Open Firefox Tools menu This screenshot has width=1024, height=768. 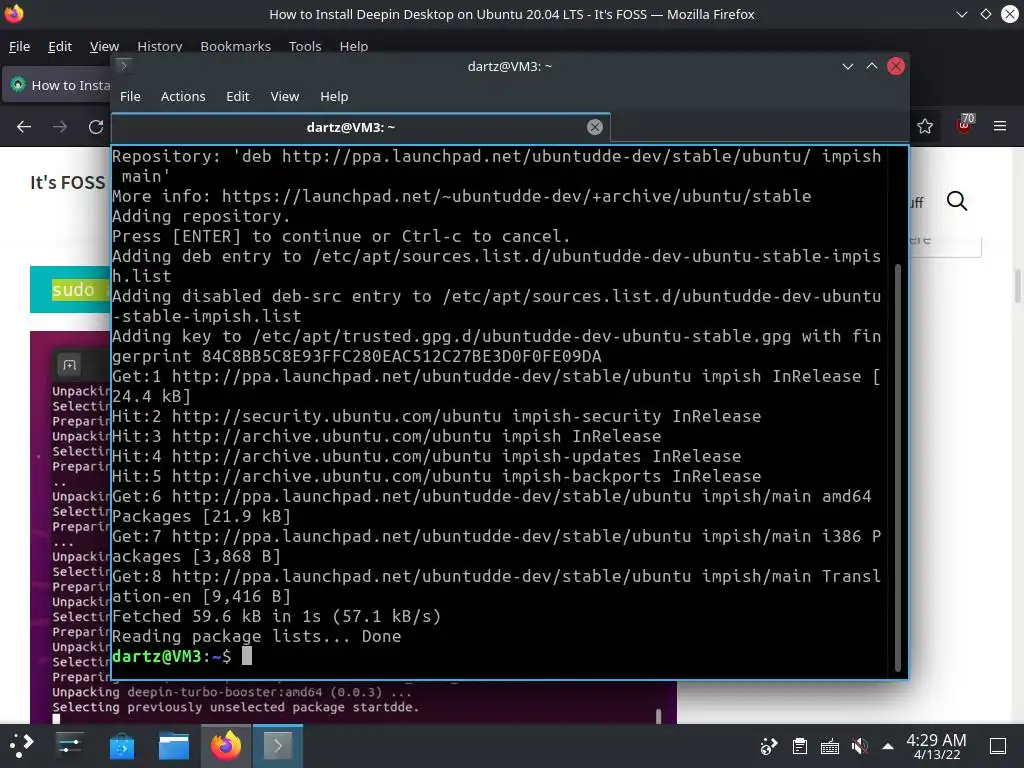pyautogui.click(x=305, y=46)
